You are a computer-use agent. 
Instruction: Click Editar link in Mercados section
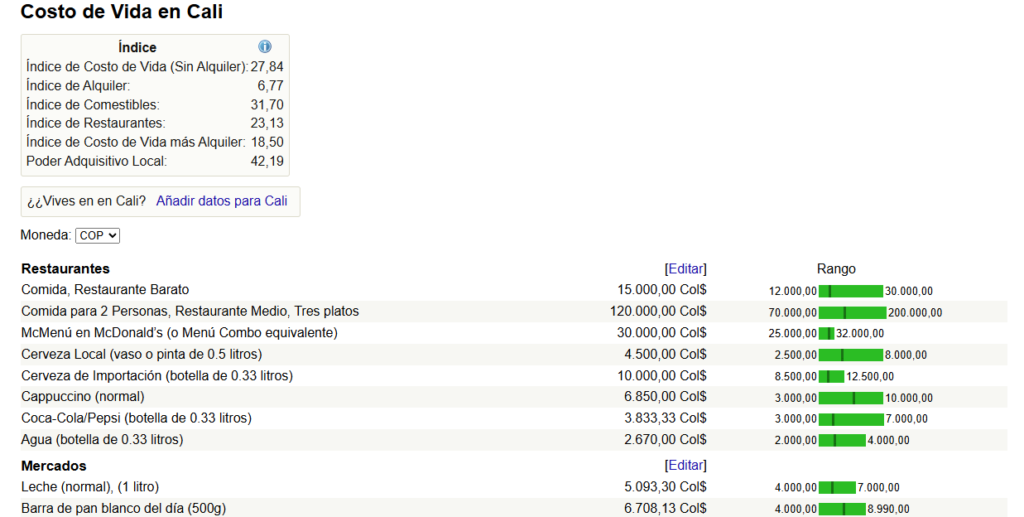tap(685, 466)
